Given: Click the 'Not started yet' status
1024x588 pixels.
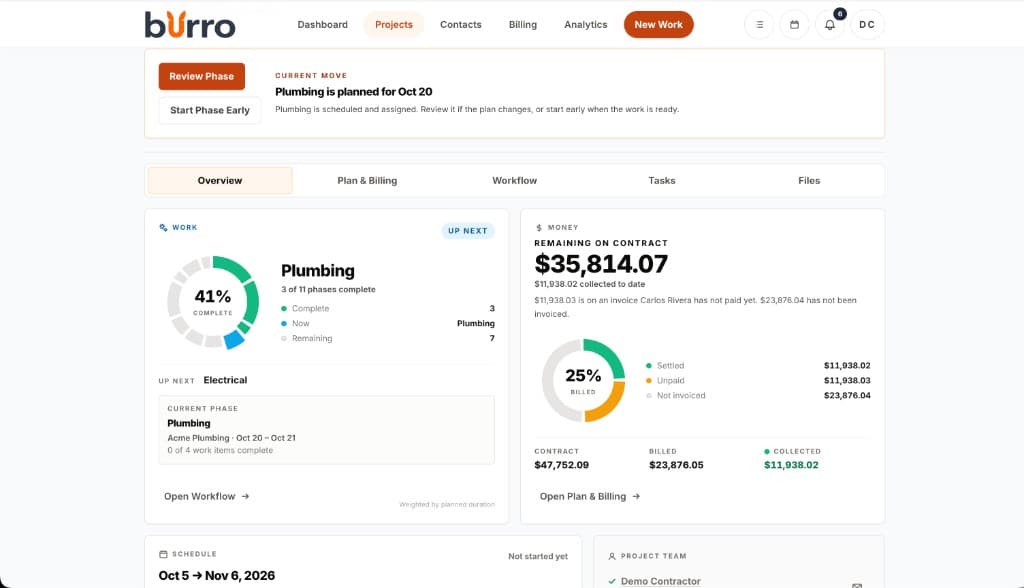Looking at the screenshot, I should (x=537, y=557).
